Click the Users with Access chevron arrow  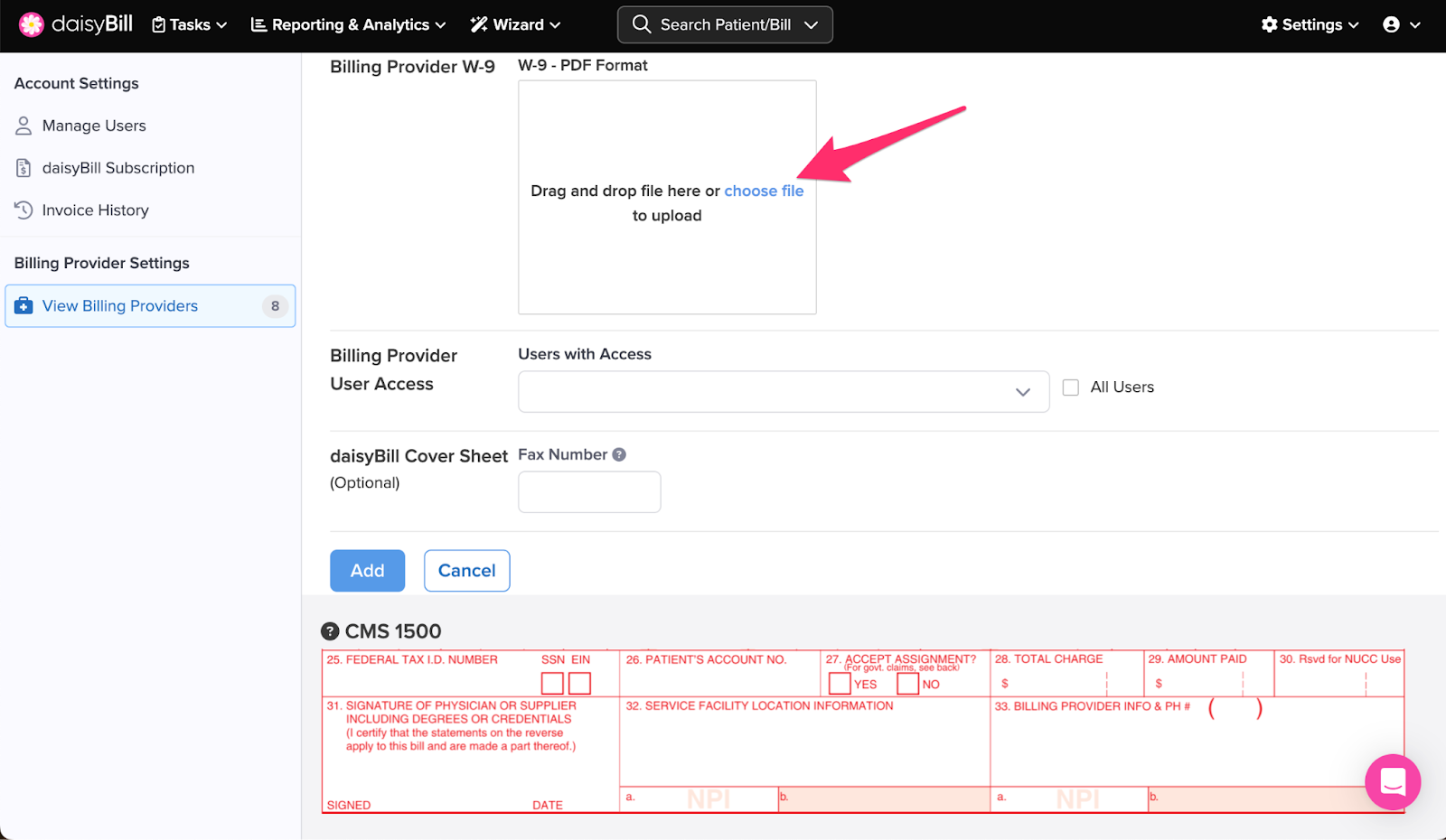pos(1023,392)
